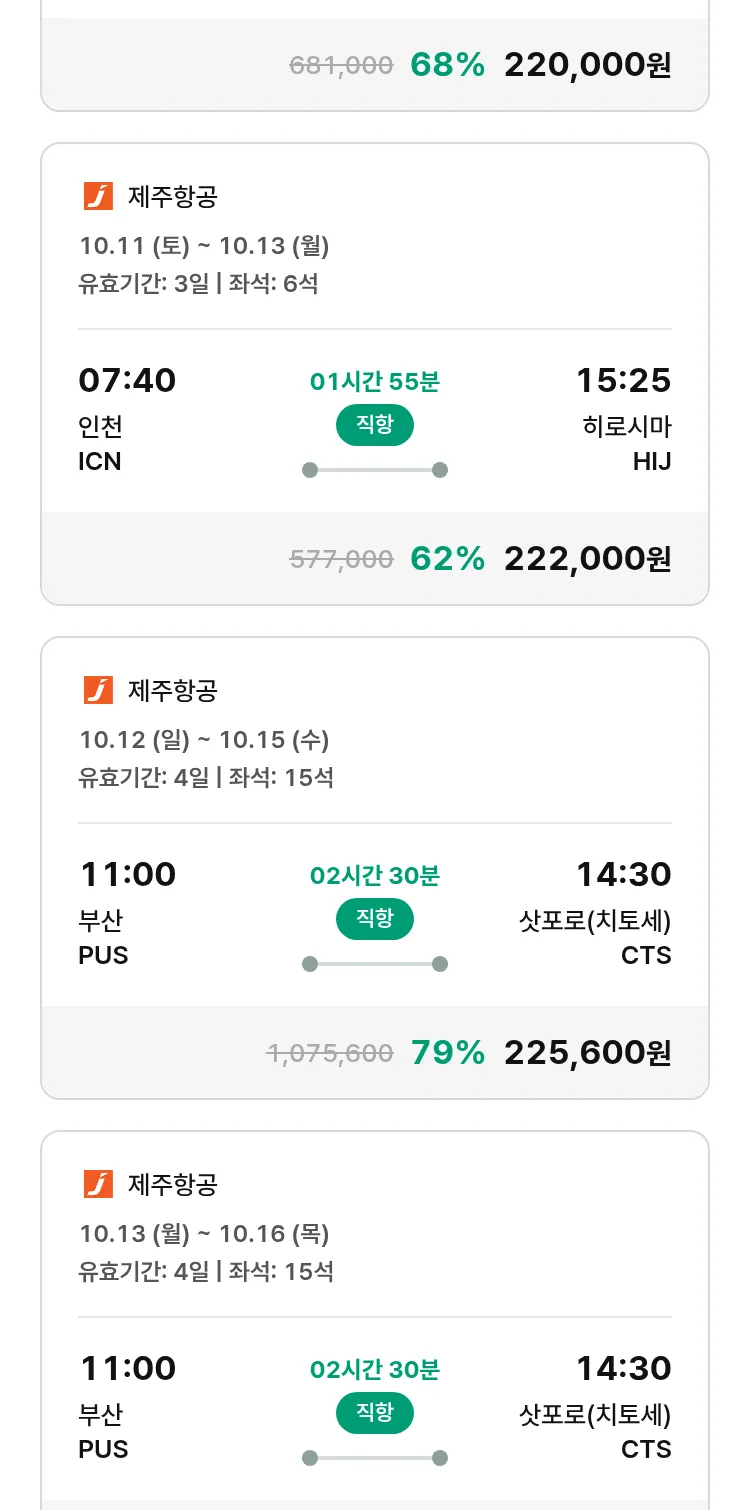Tap the HIJ airport code
The width and height of the screenshot is (750, 1510).
click(652, 461)
